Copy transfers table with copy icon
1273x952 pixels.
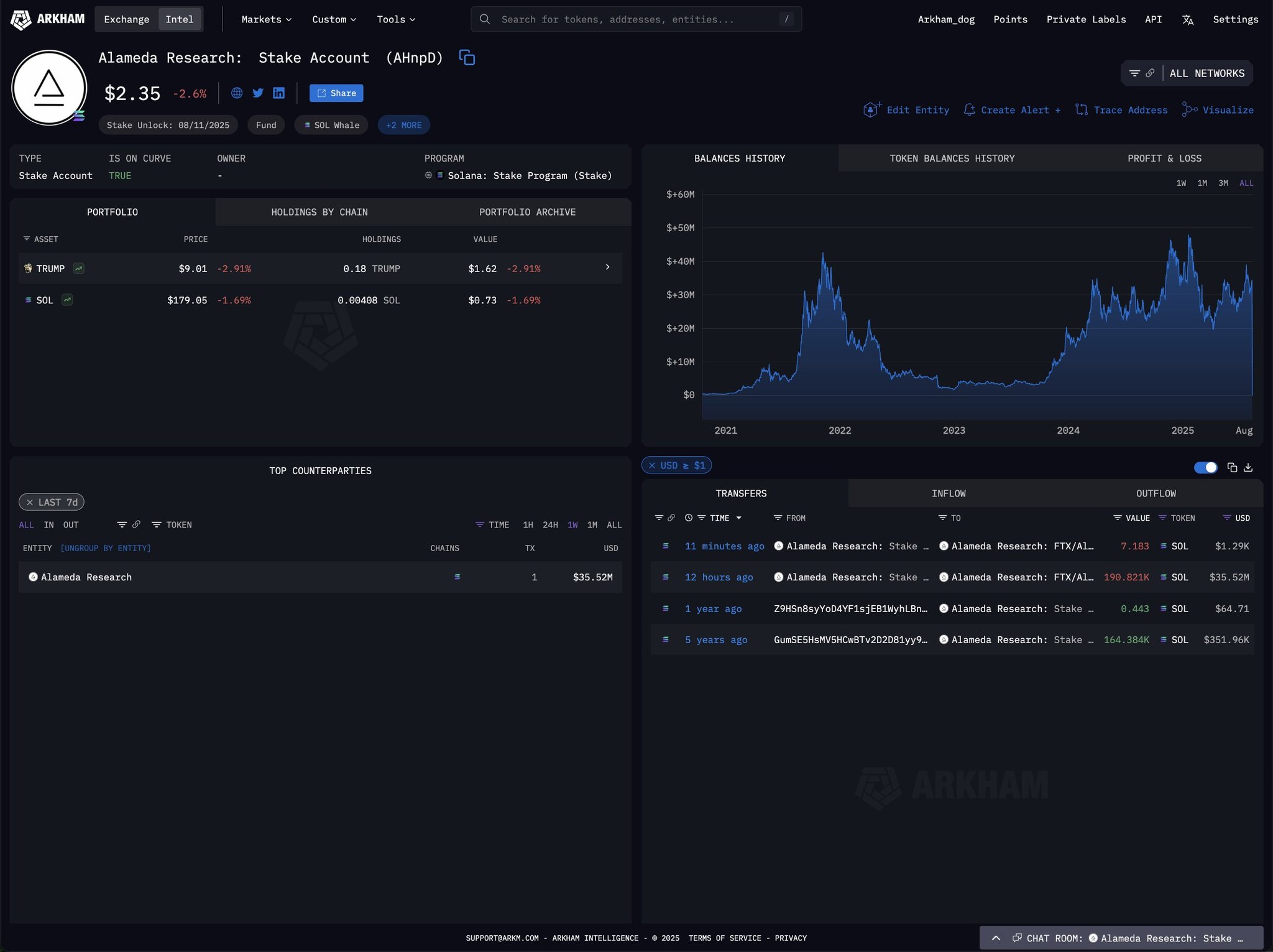tap(1232, 467)
